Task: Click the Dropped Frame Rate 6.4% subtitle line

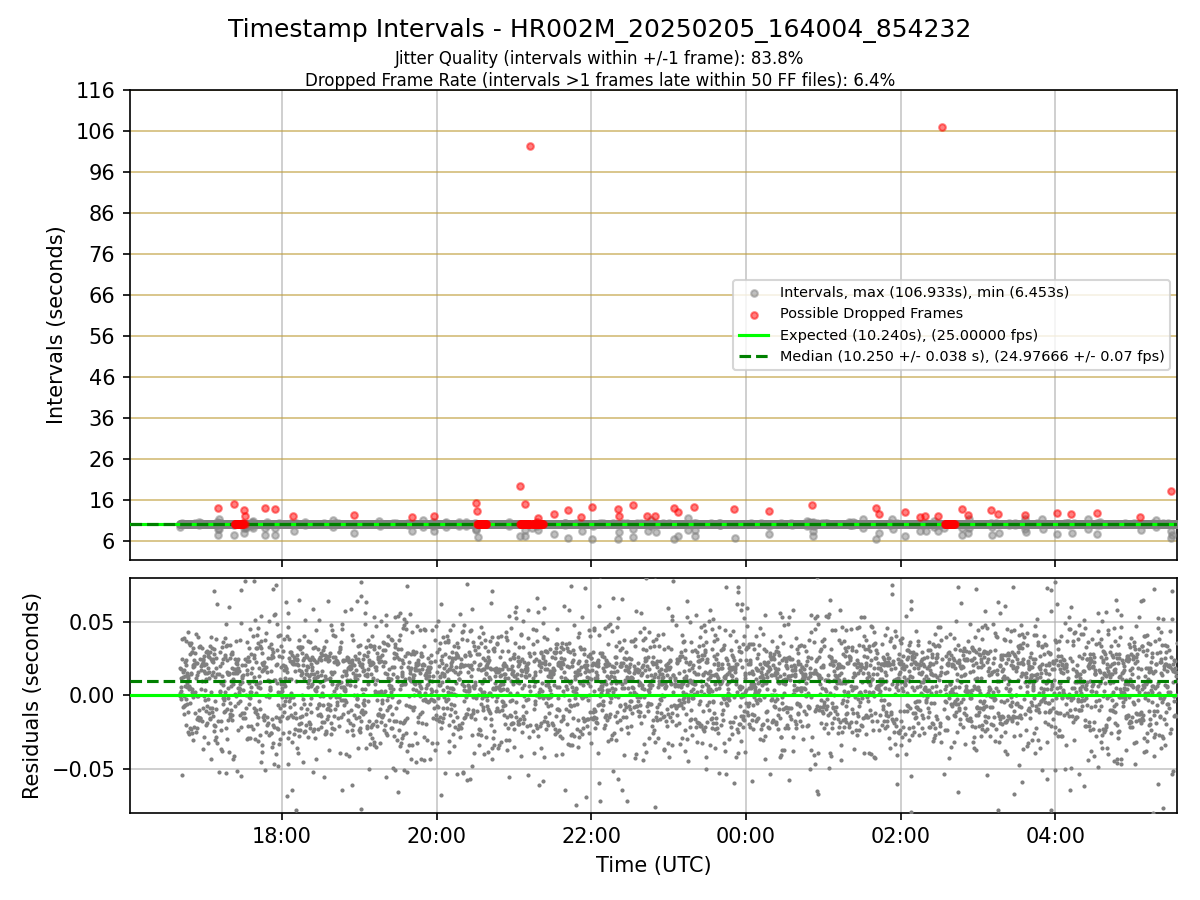Action: (599, 79)
